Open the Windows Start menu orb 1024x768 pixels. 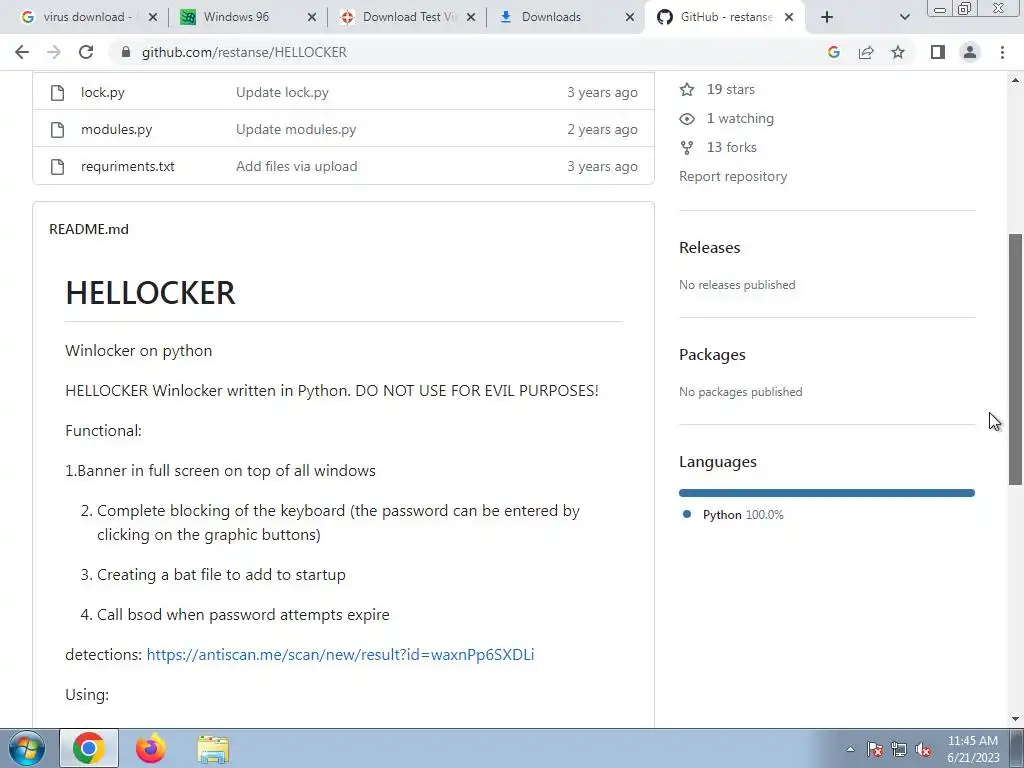[x=27, y=748]
